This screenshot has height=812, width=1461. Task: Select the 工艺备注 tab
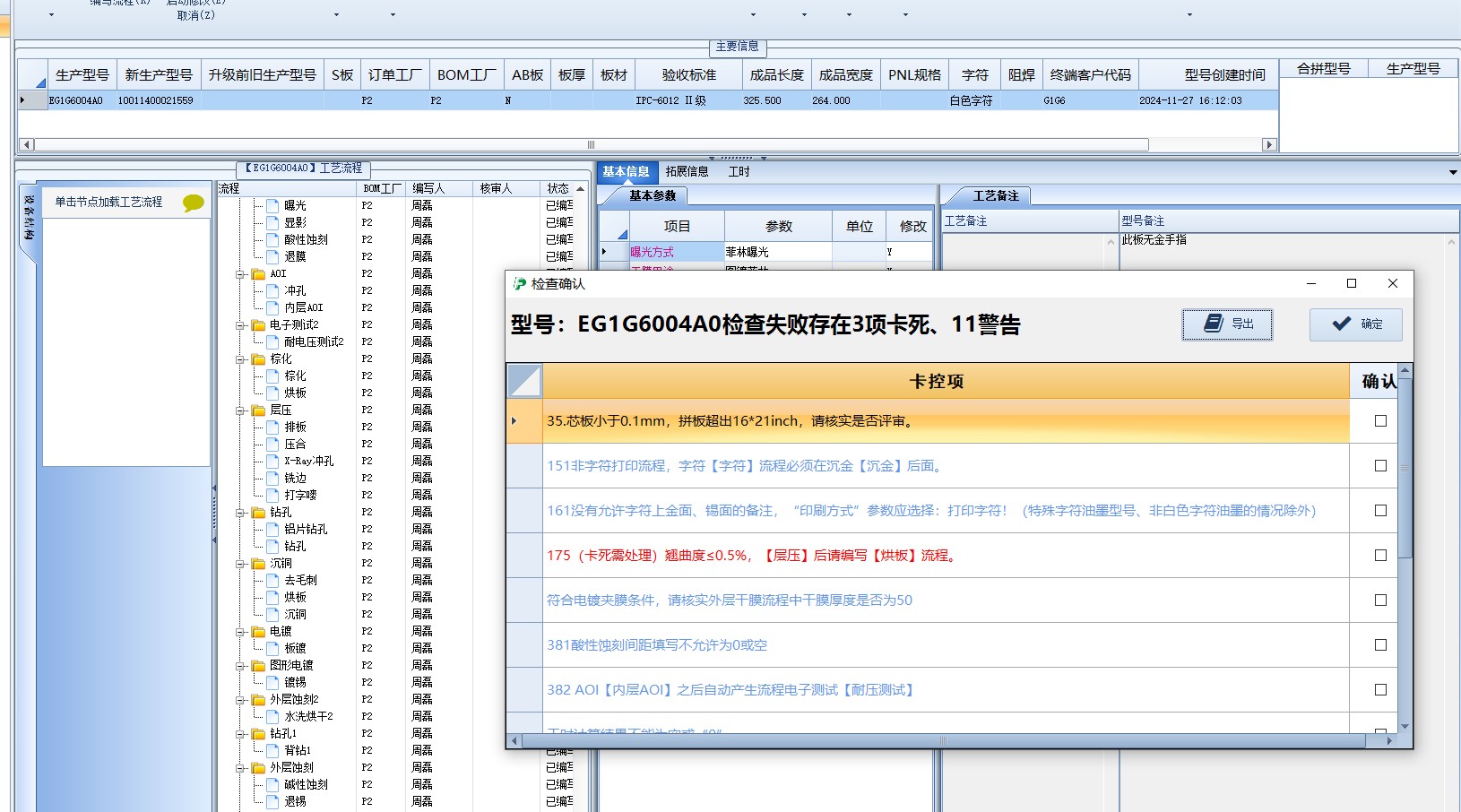coord(996,195)
